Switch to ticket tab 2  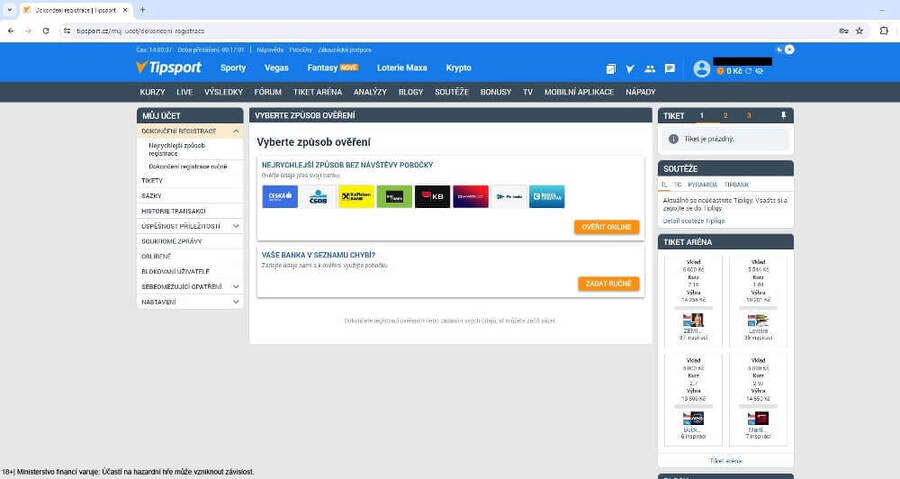tap(725, 115)
